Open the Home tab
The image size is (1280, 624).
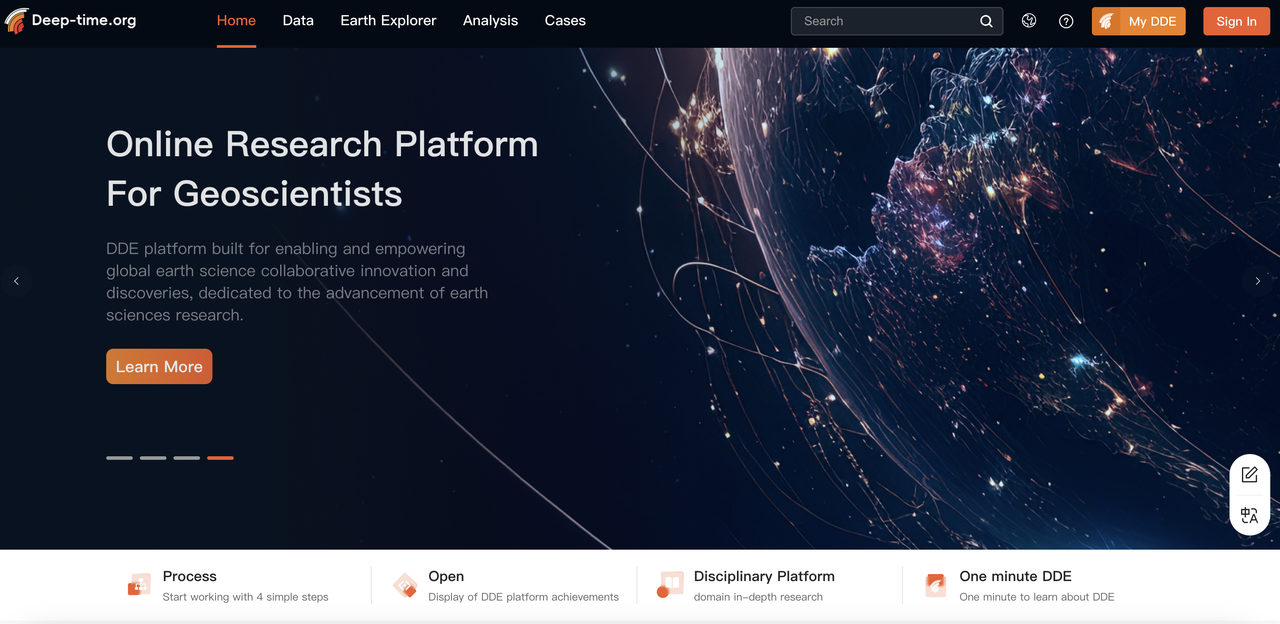[236, 20]
